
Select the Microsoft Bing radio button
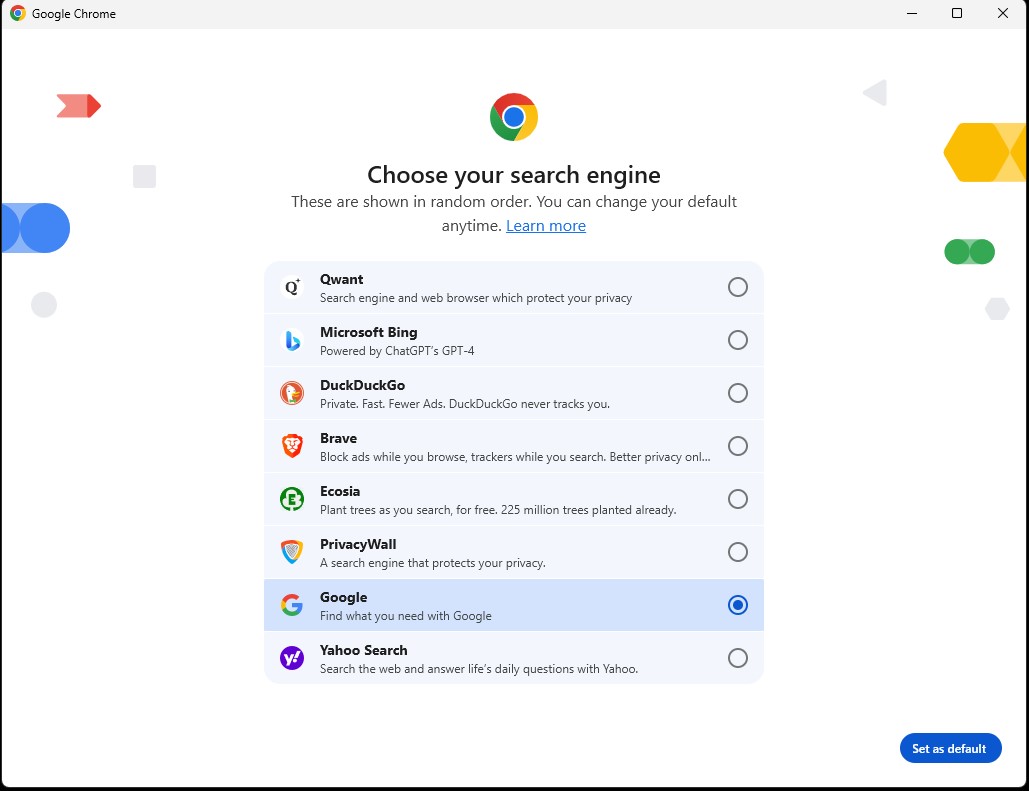point(738,340)
